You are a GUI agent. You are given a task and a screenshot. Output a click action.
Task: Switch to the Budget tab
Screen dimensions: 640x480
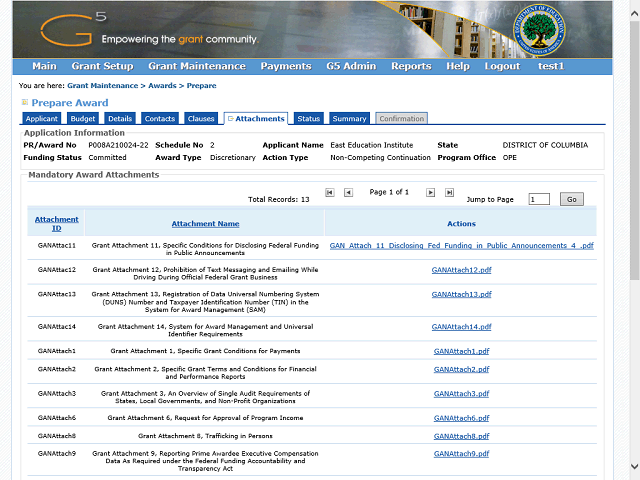[83, 119]
